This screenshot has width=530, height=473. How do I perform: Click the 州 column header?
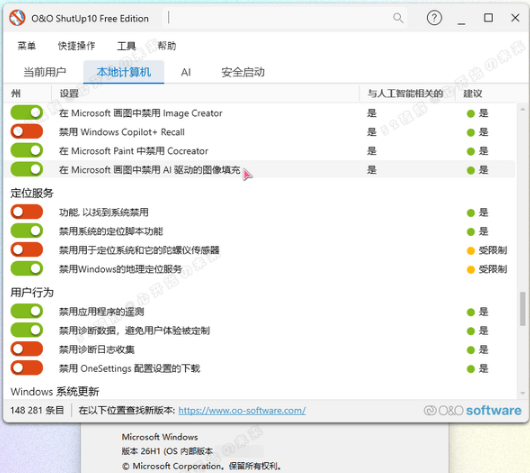click(x=16, y=93)
